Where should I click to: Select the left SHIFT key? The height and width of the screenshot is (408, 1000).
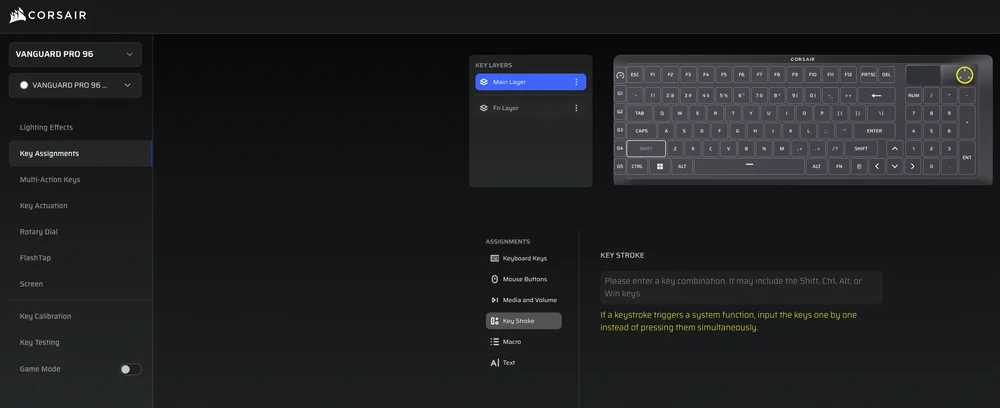coord(646,149)
